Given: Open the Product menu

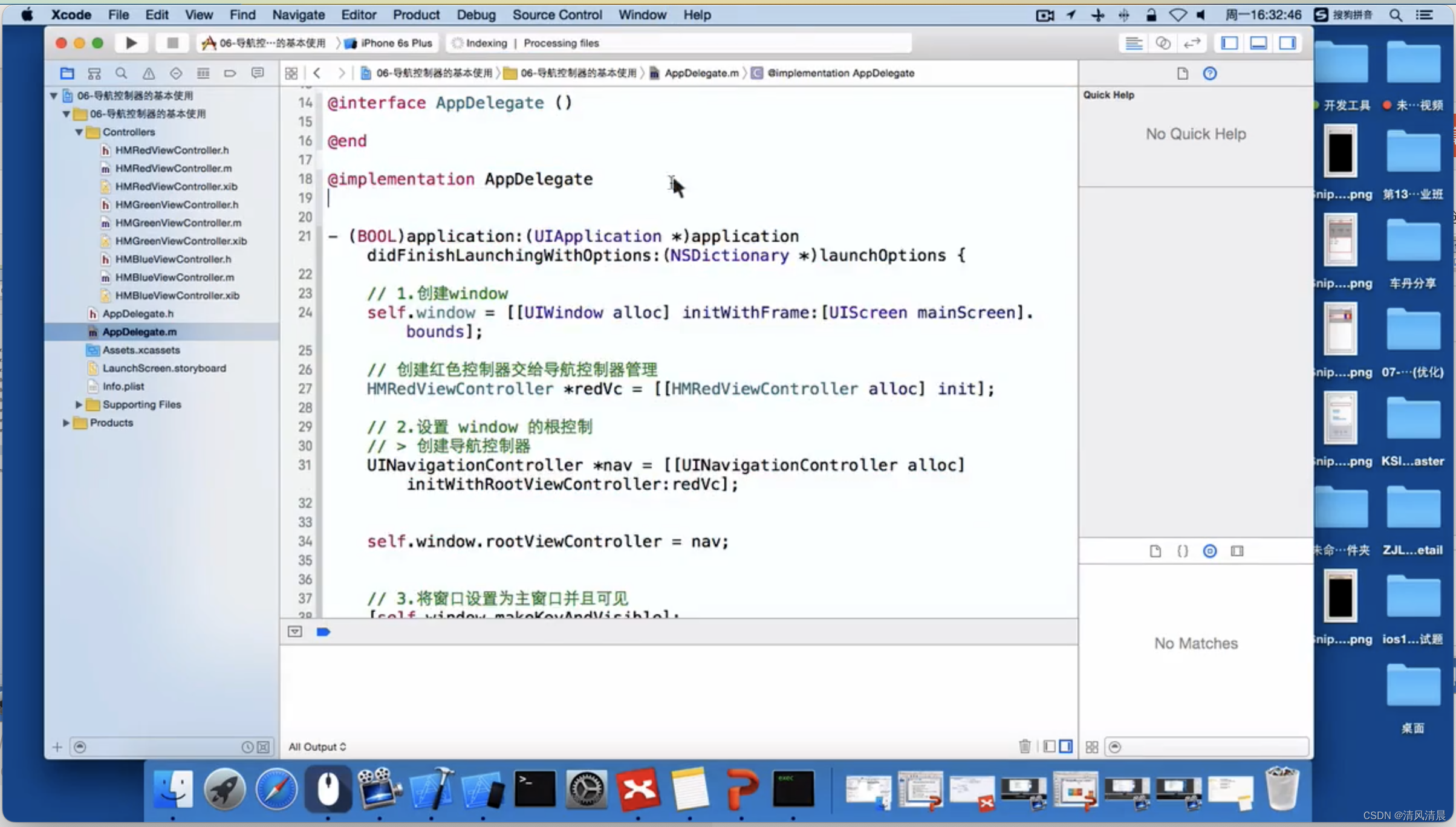Looking at the screenshot, I should (x=416, y=15).
